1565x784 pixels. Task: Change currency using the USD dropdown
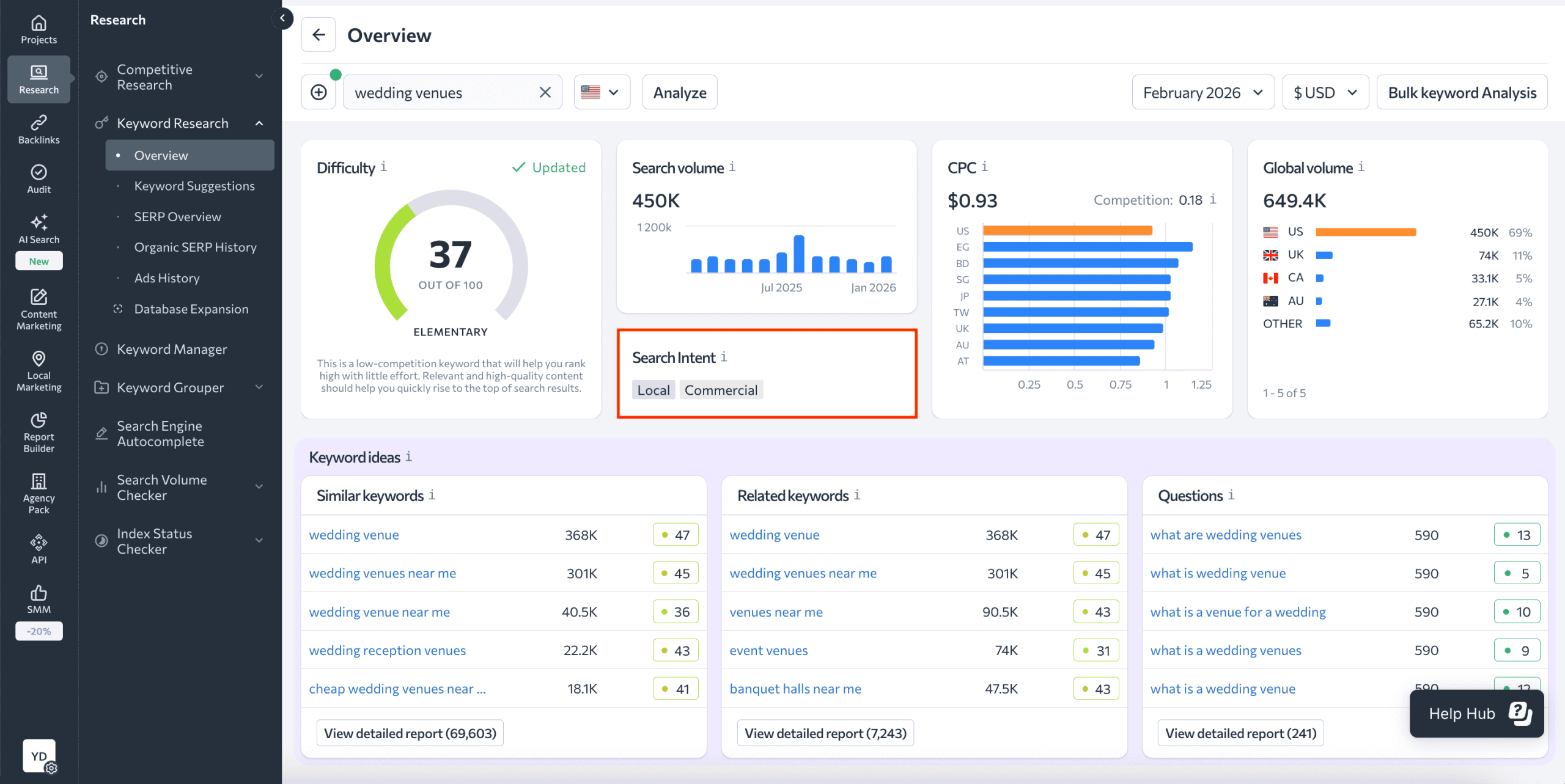pyautogui.click(x=1325, y=92)
